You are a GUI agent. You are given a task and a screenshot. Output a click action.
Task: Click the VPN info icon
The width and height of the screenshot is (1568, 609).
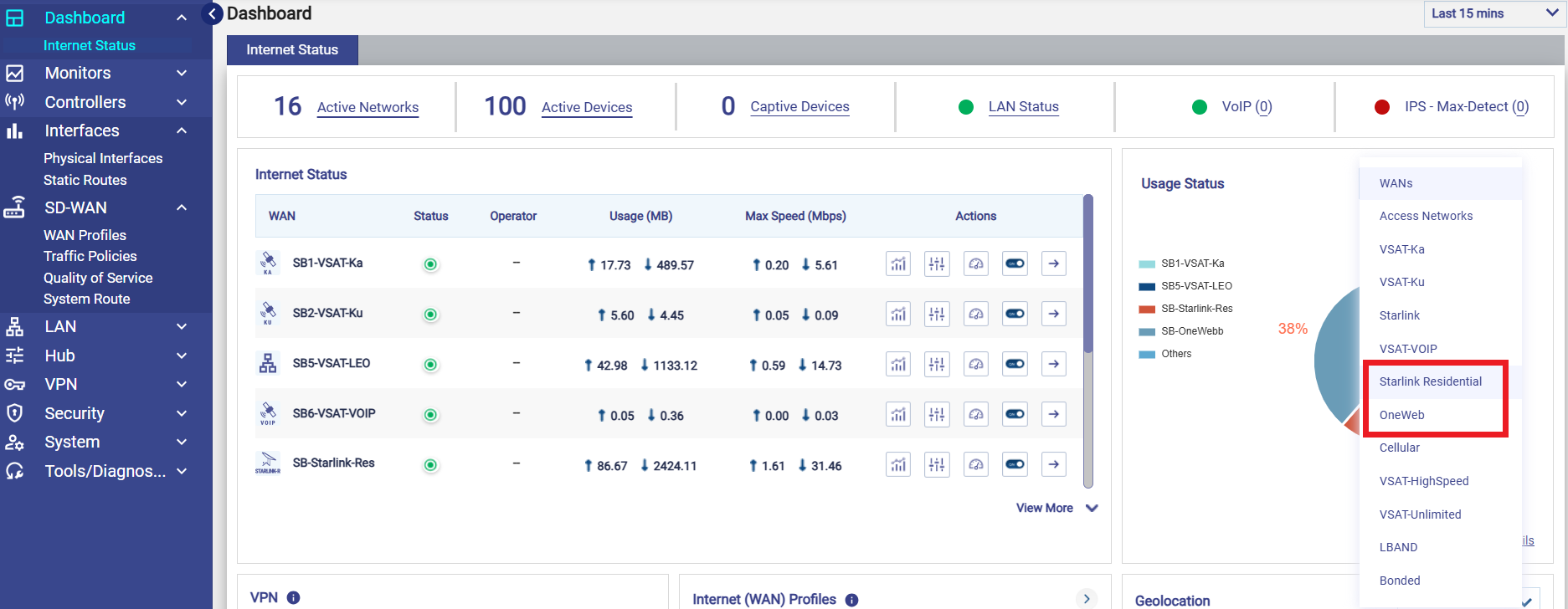294,597
